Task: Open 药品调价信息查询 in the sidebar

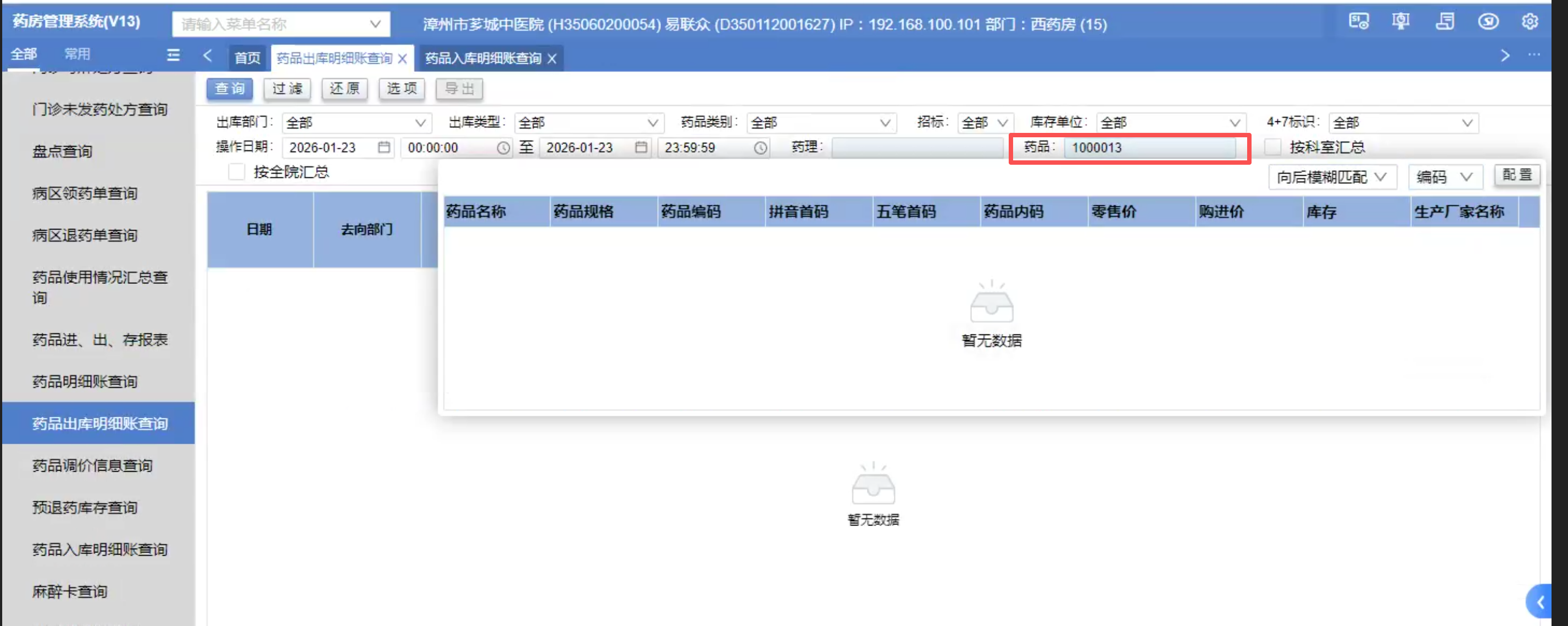Action: click(x=92, y=466)
